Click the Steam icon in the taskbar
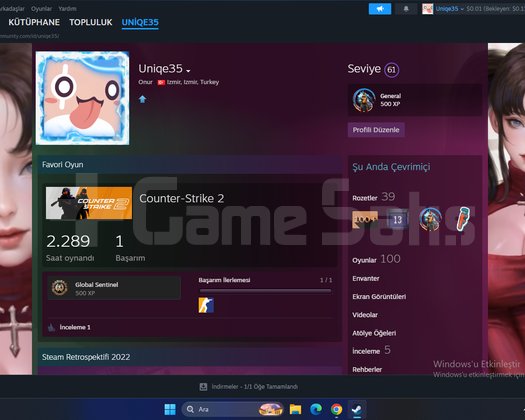 [357, 409]
